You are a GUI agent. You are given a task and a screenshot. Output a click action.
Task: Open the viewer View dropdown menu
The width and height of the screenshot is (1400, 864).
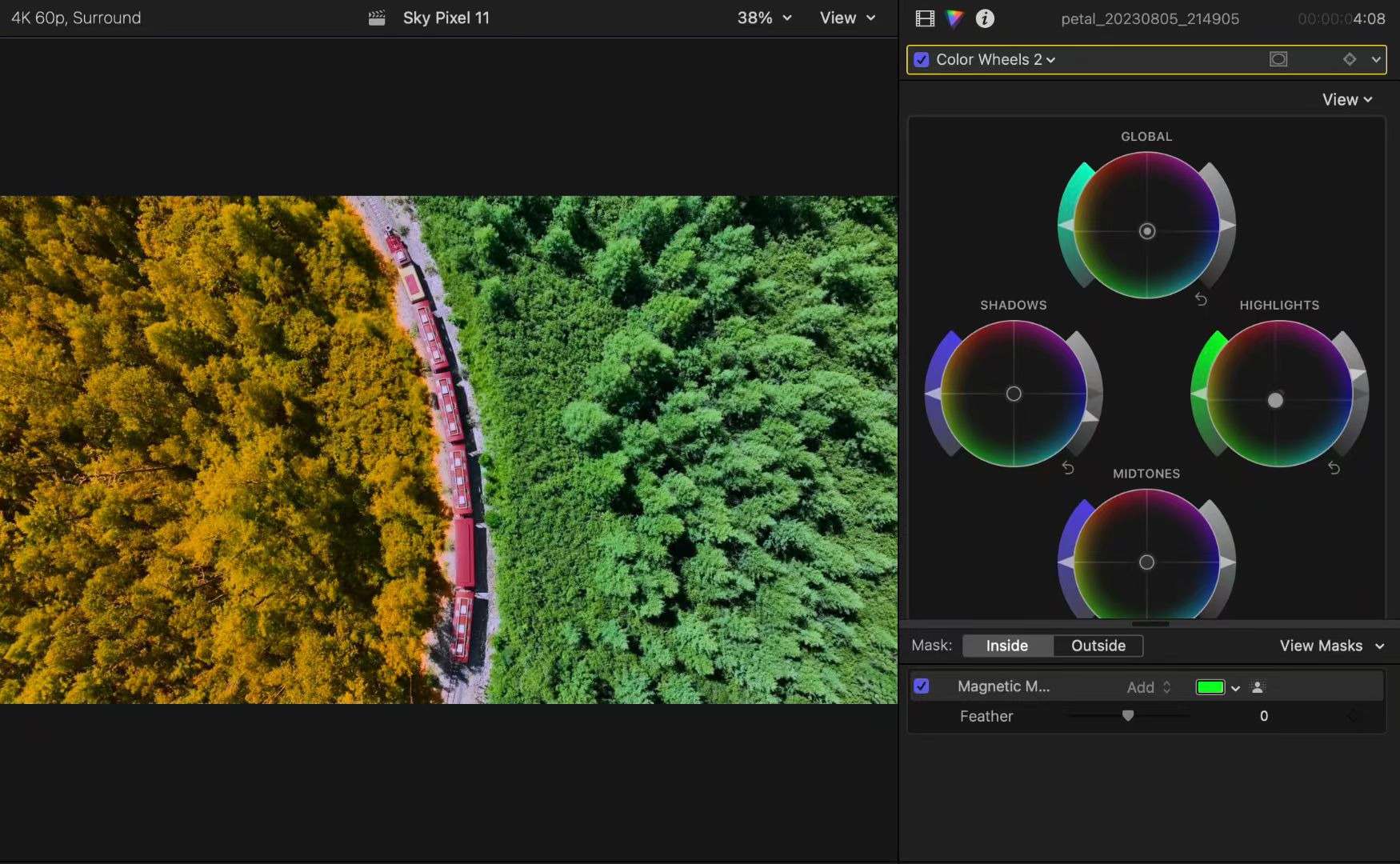tap(847, 18)
